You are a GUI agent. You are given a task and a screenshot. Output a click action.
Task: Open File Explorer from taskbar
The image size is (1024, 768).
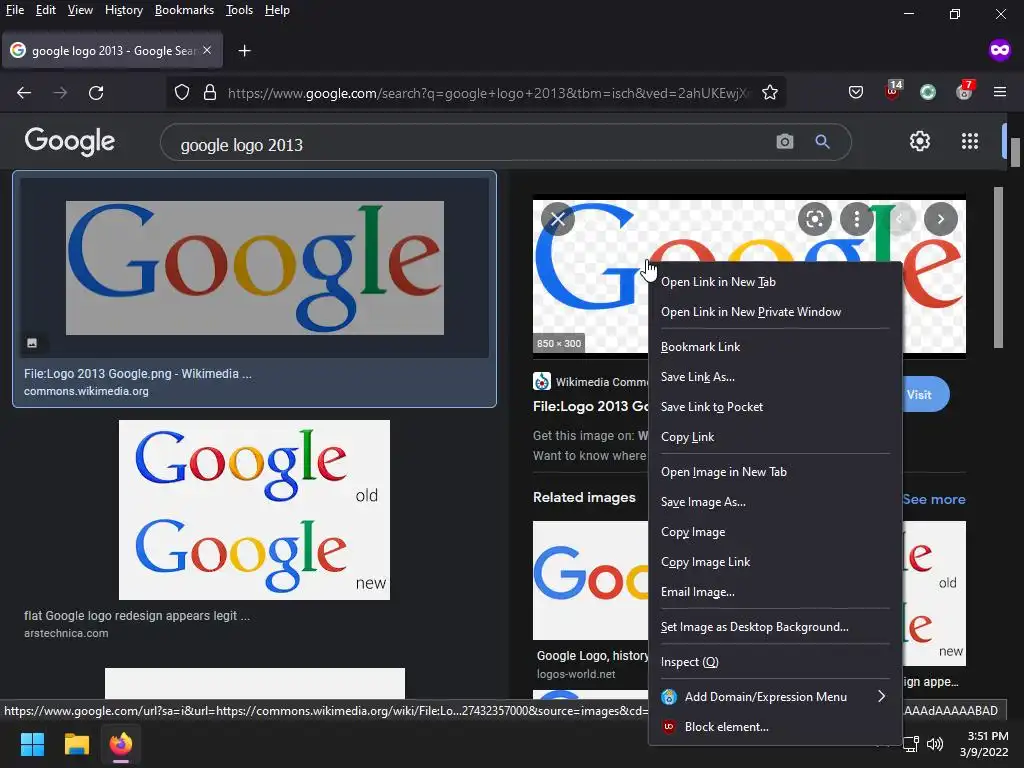(x=76, y=744)
